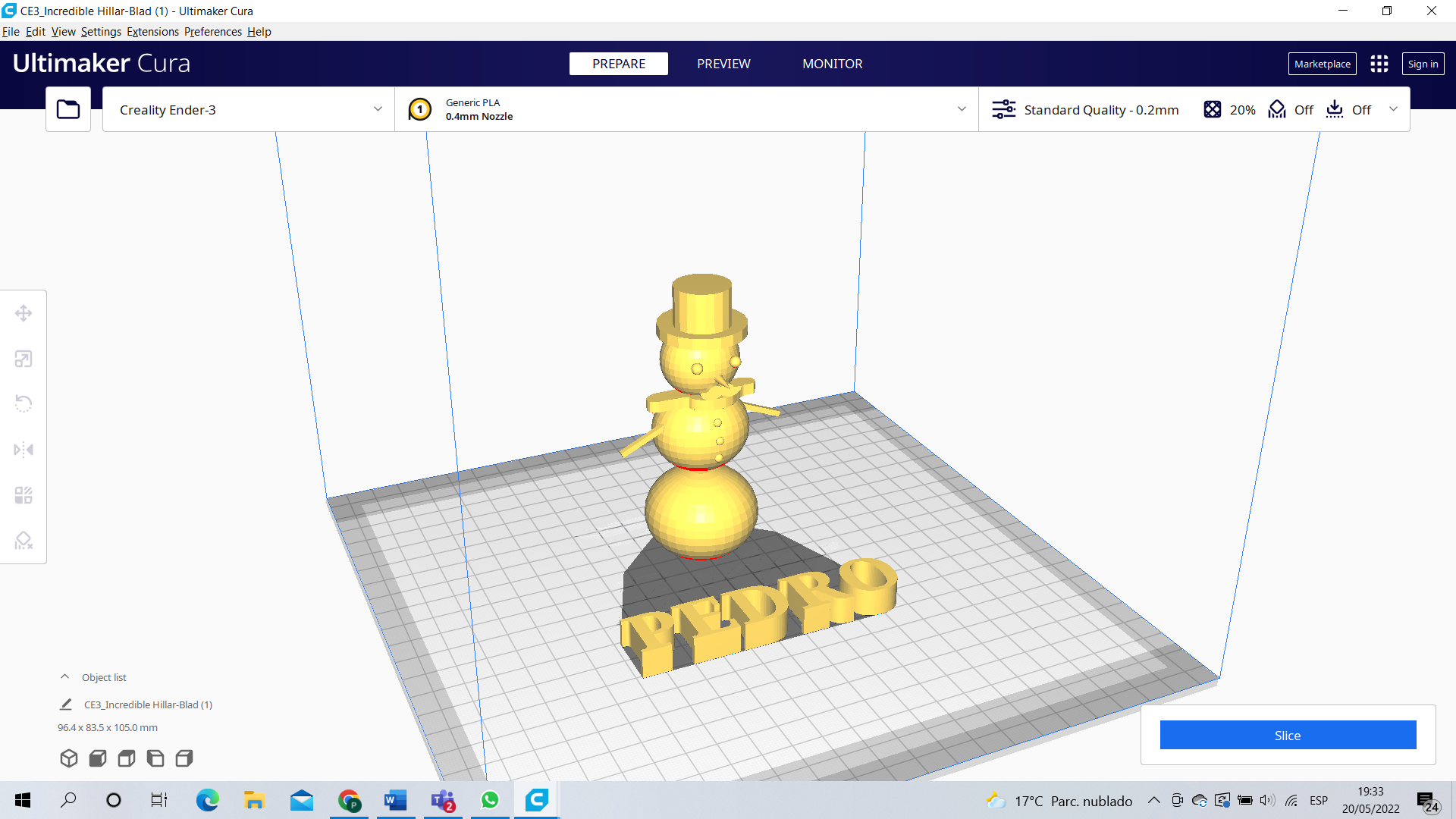
Task: Click the adhesion Off setting
Action: pyautogui.click(x=1349, y=110)
